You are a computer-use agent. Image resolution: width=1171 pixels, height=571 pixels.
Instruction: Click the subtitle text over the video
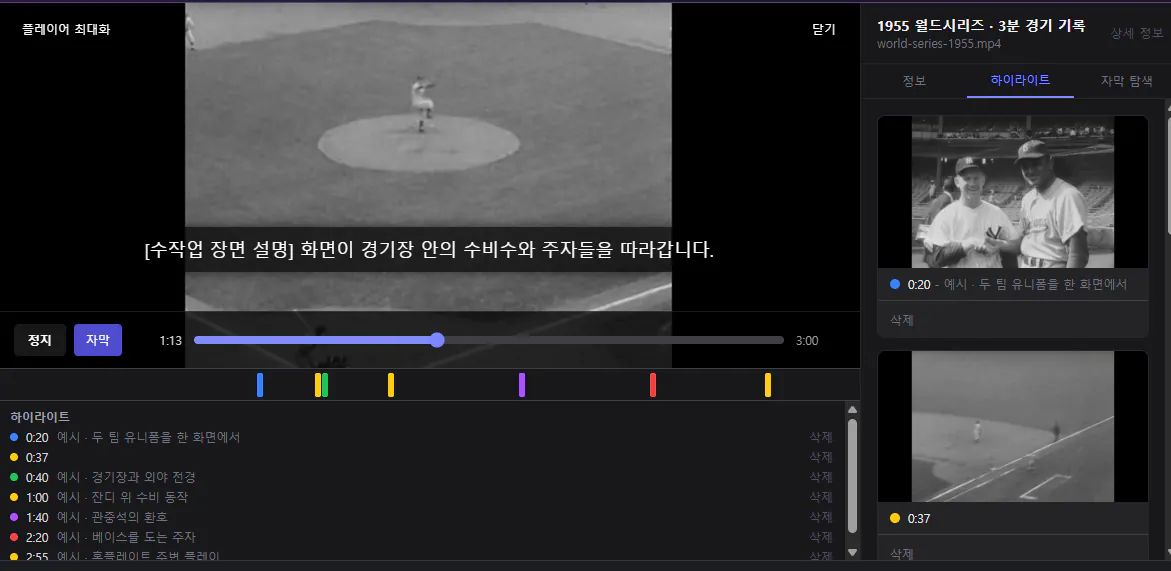[429, 249]
